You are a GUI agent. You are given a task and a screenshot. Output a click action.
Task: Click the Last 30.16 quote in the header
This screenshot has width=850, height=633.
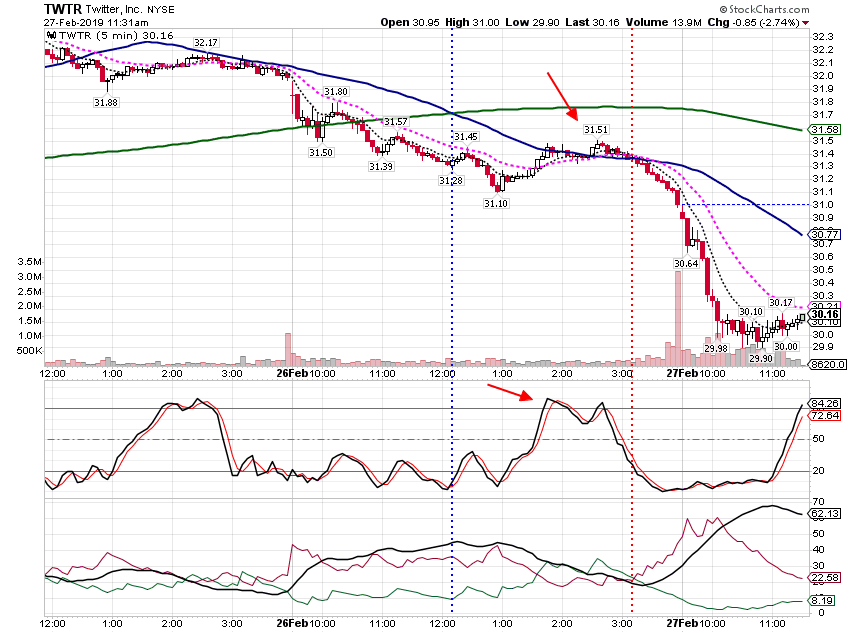tap(592, 22)
